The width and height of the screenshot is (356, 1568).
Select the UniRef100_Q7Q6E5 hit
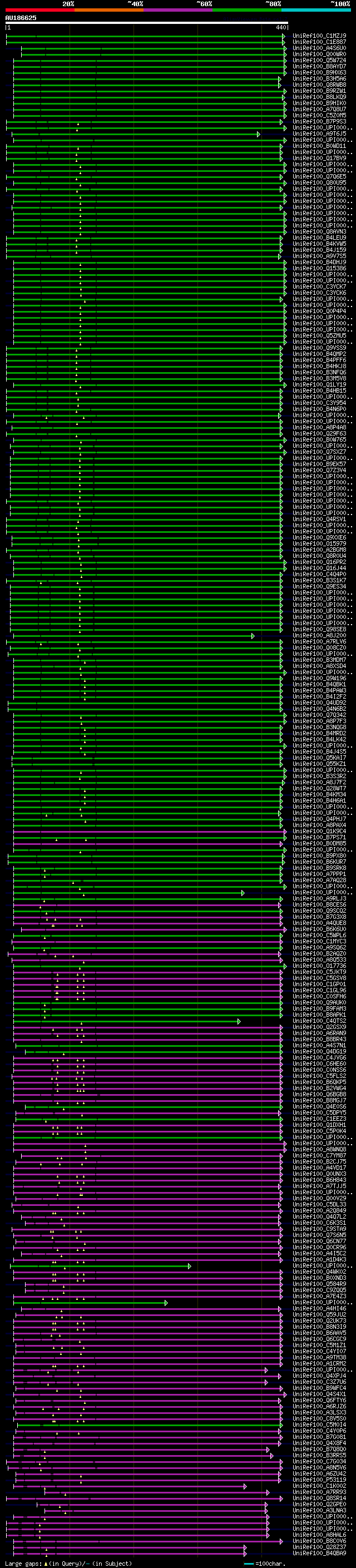tap(319, 176)
